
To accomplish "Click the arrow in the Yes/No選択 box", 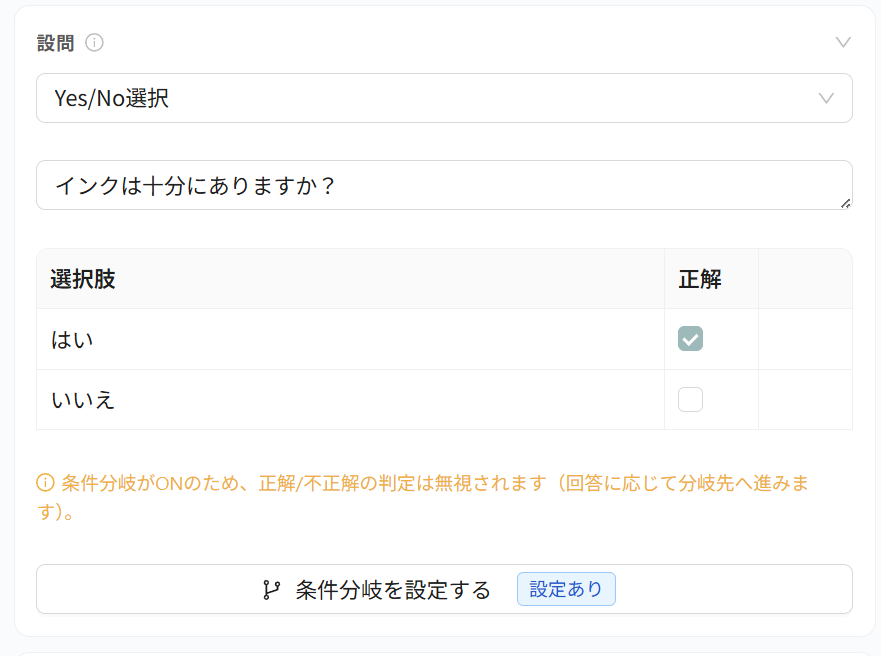I will (826, 98).
